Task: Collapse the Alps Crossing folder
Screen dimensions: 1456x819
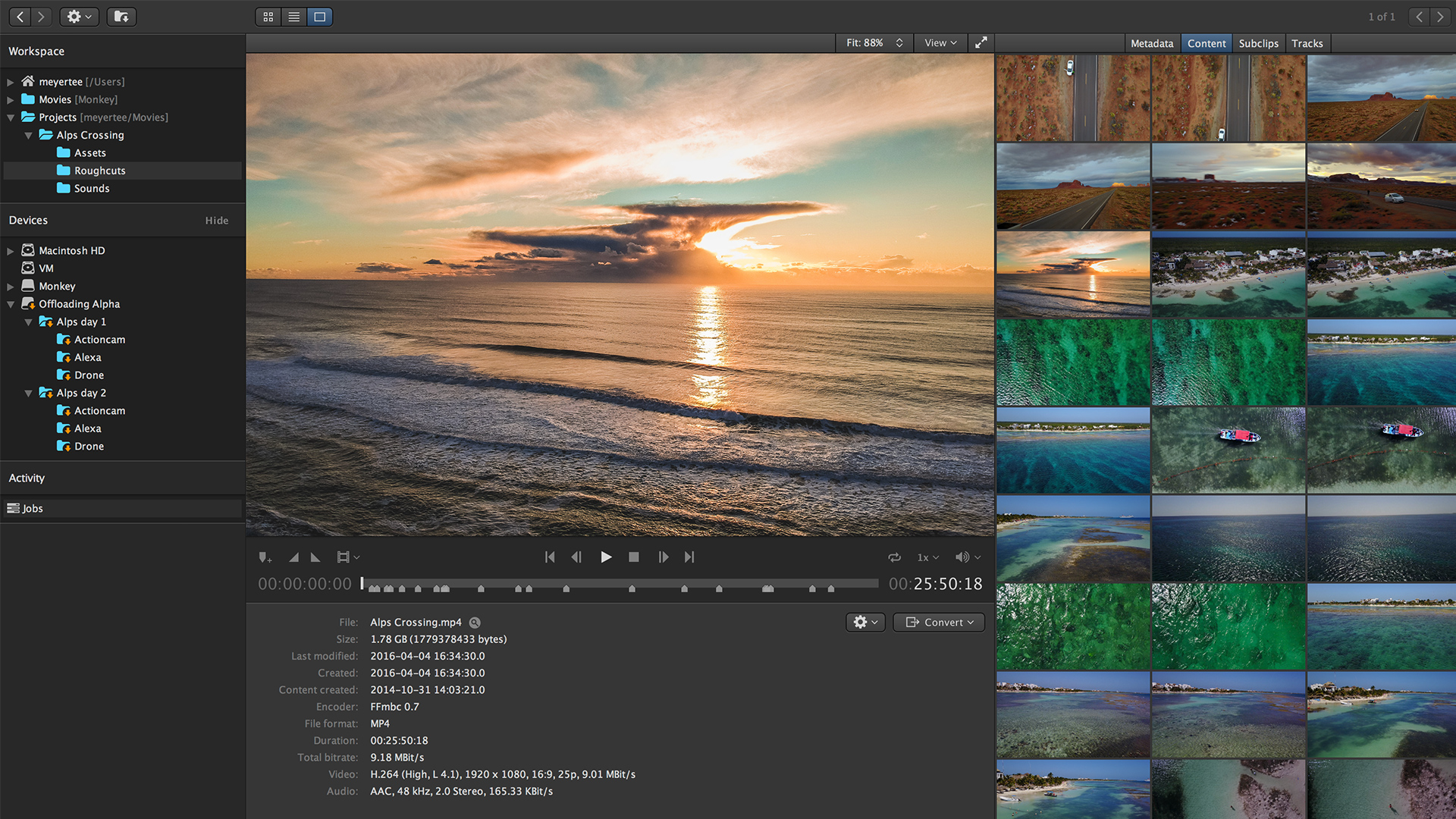Action: pos(29,135)
